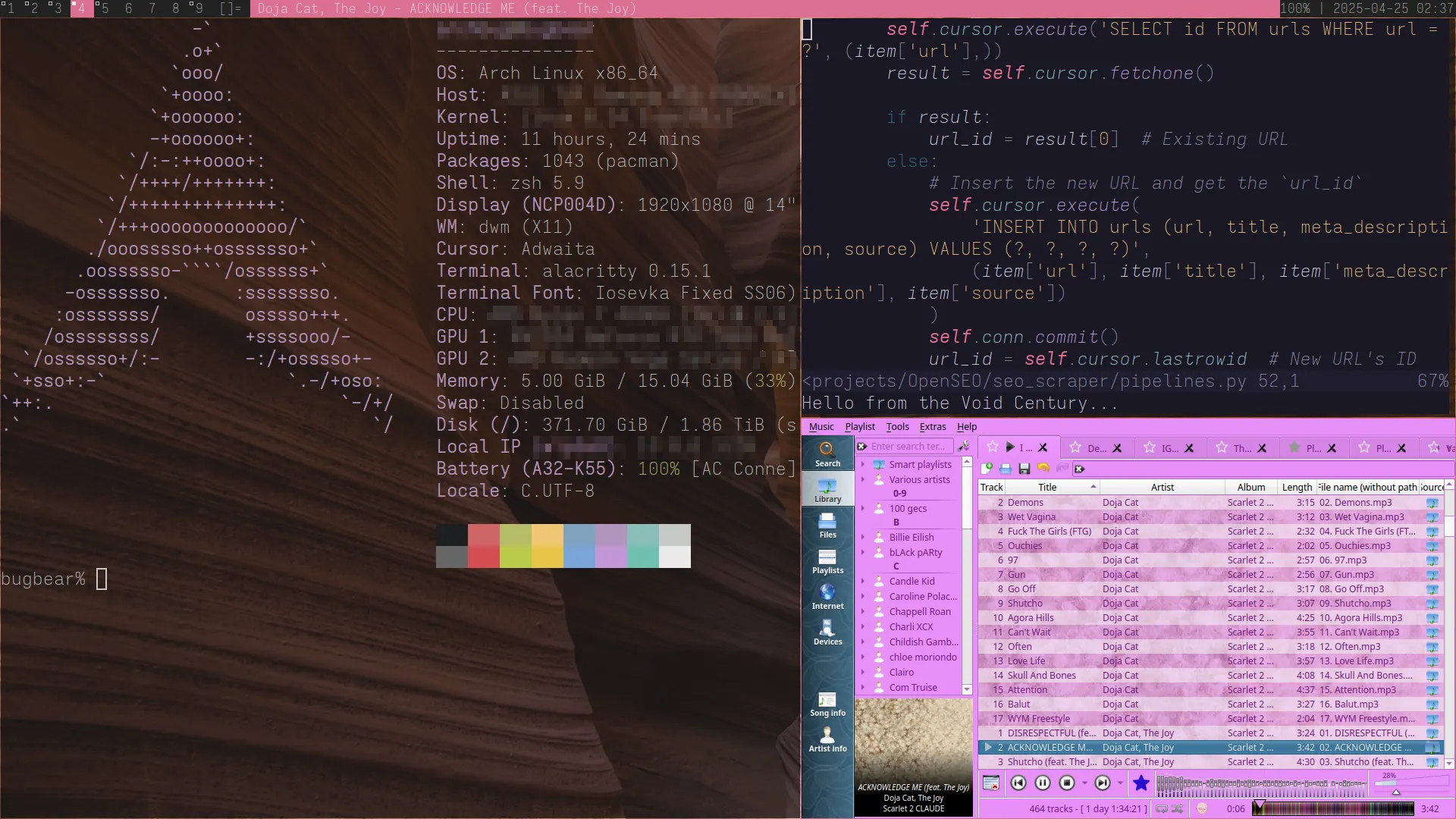This screenshot has height=819, width=1456.
Task: Sort playlist by the Title column
Action: point(1053,488)
